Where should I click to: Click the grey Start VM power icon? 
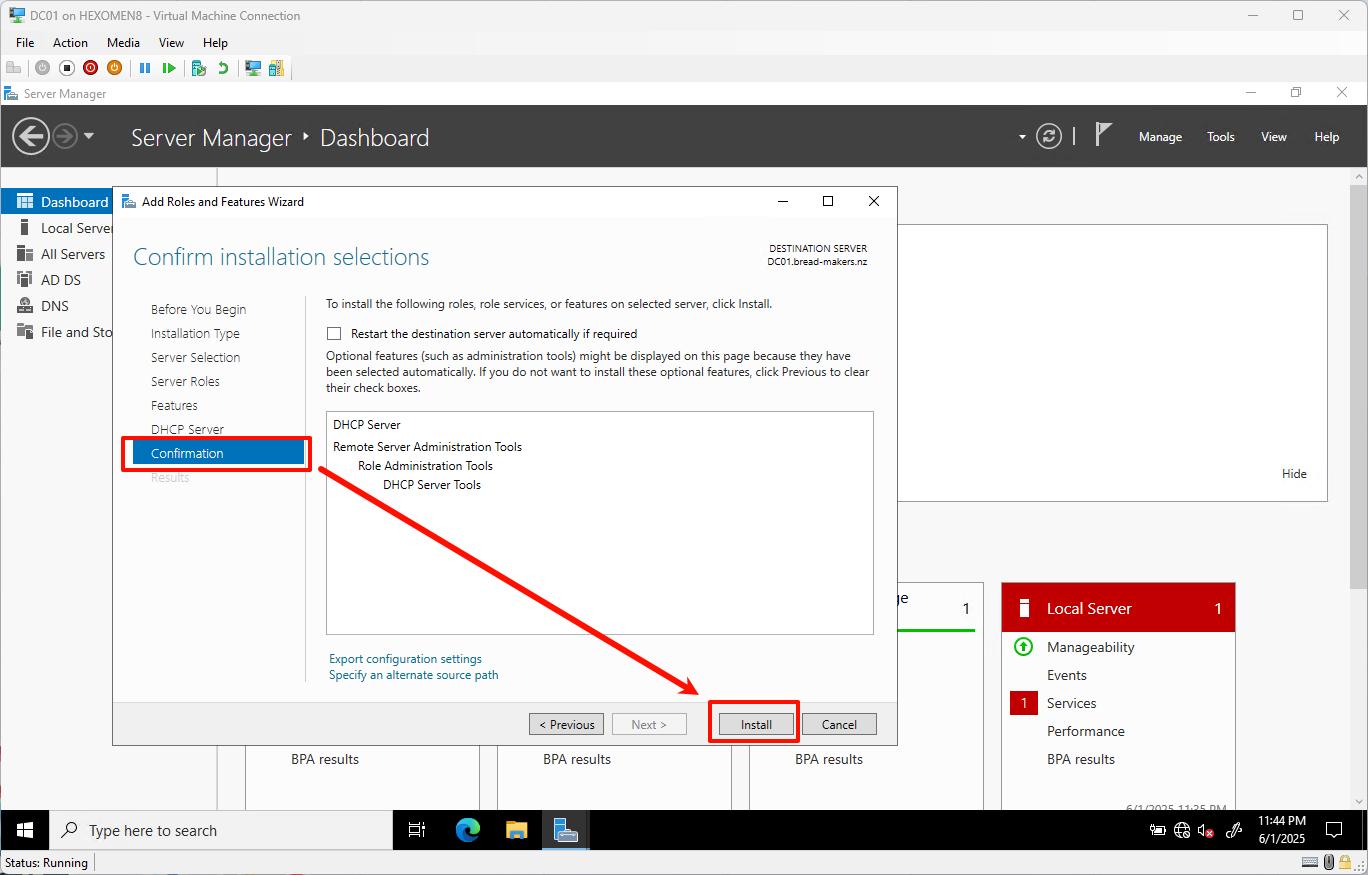pyautogui.click(x=42, y=68)
